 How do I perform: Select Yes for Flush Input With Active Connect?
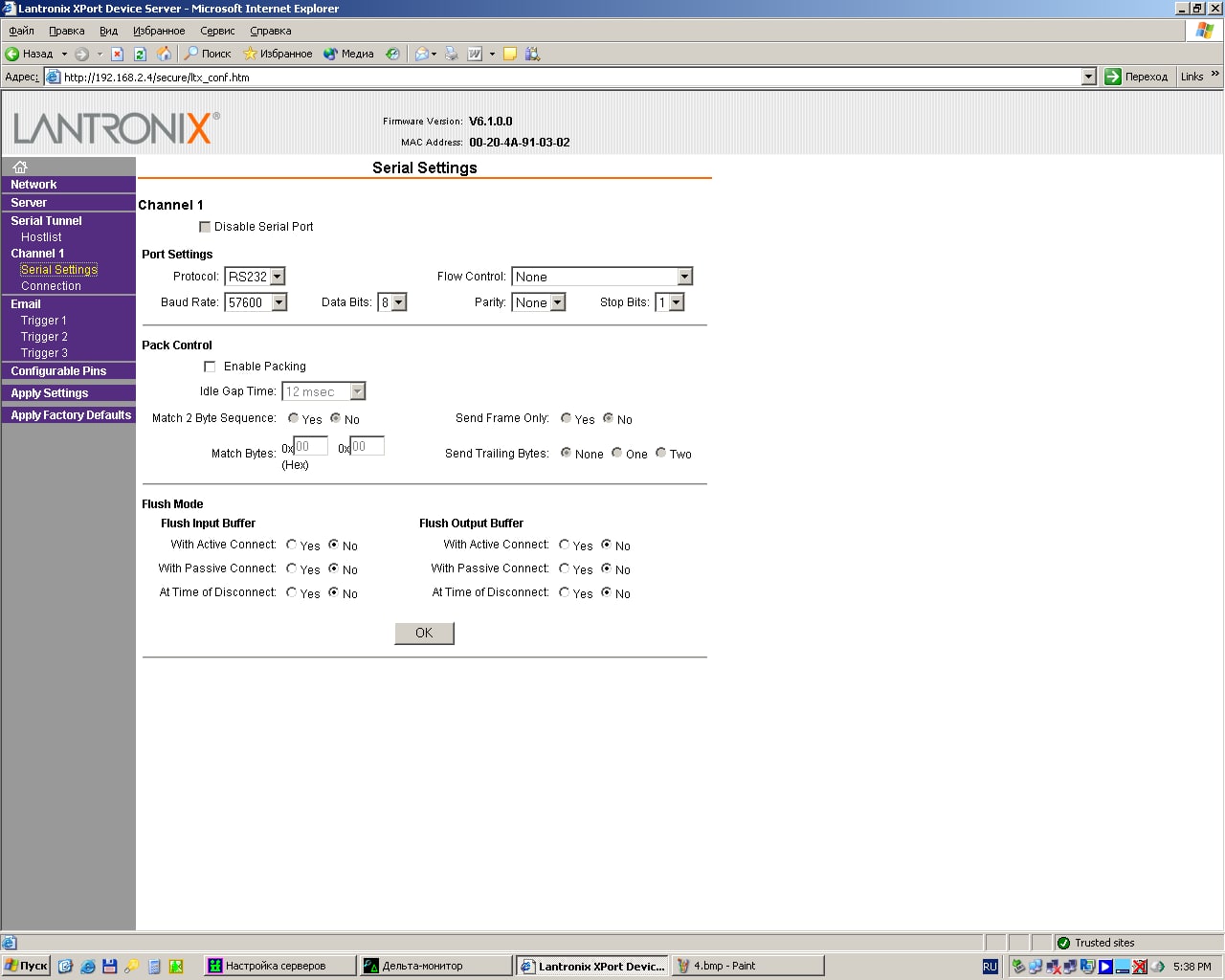(x=291, y=545)
